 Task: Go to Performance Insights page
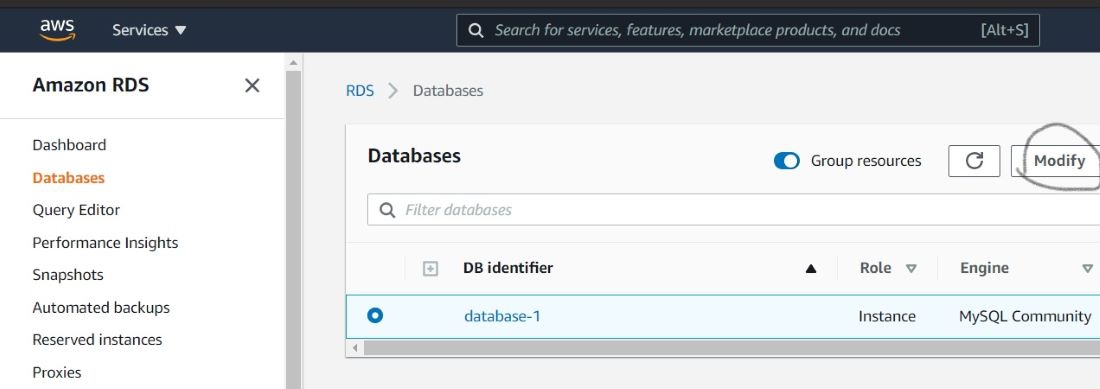[105, 243]
